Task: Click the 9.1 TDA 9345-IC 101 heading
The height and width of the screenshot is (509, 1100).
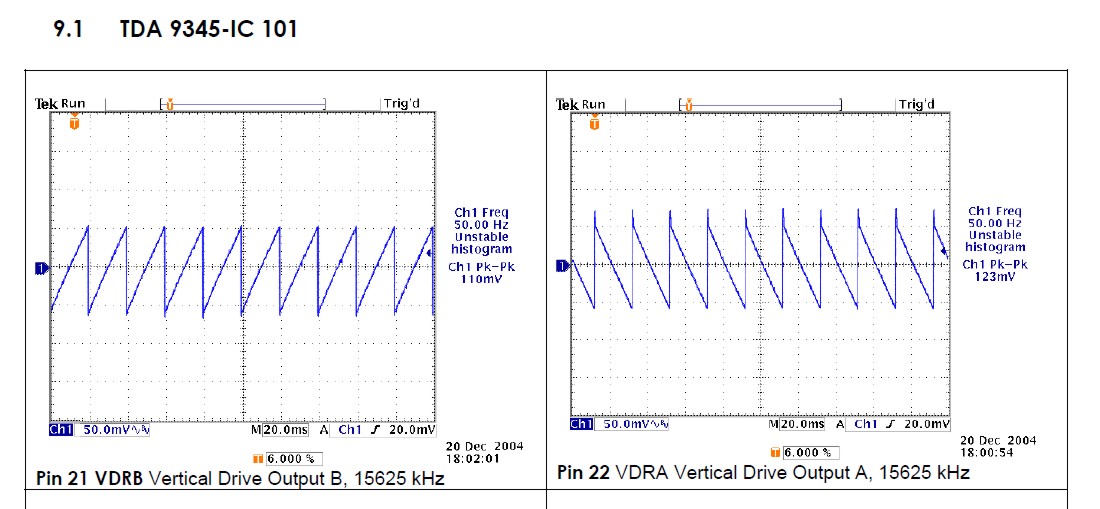Action: coord(176,29)
